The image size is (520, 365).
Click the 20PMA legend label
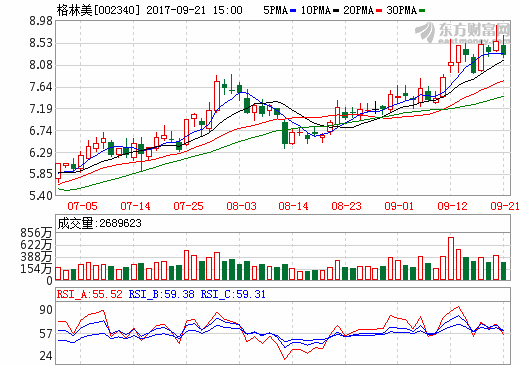pyautogui.click(x=358, y=10)
